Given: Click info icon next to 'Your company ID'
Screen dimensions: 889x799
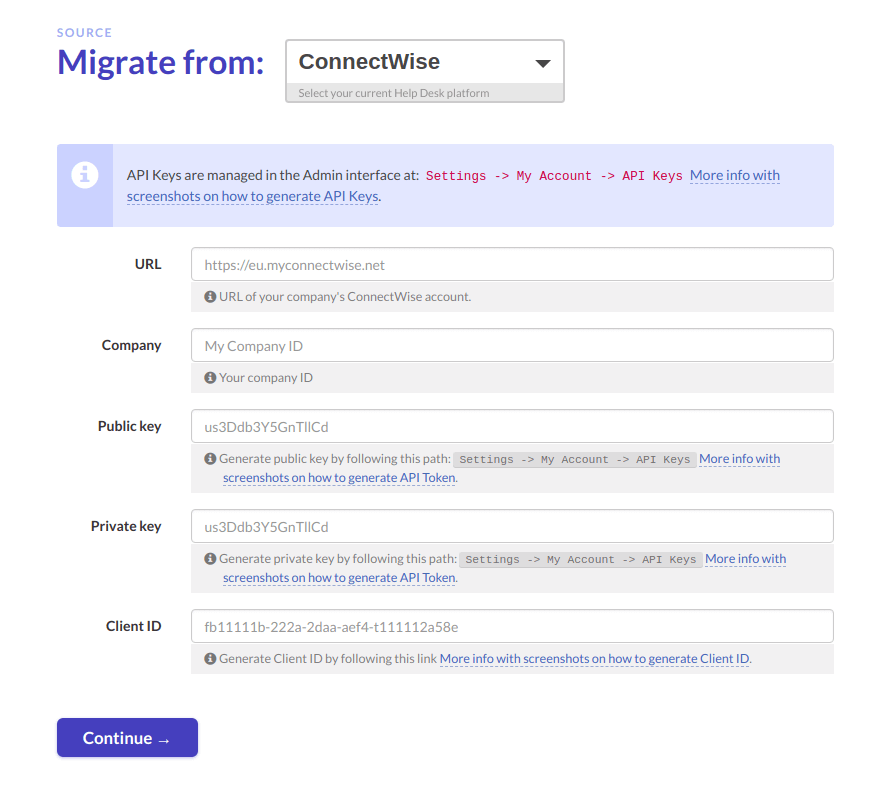Looking at the screenshot, I should pos(210,378).
